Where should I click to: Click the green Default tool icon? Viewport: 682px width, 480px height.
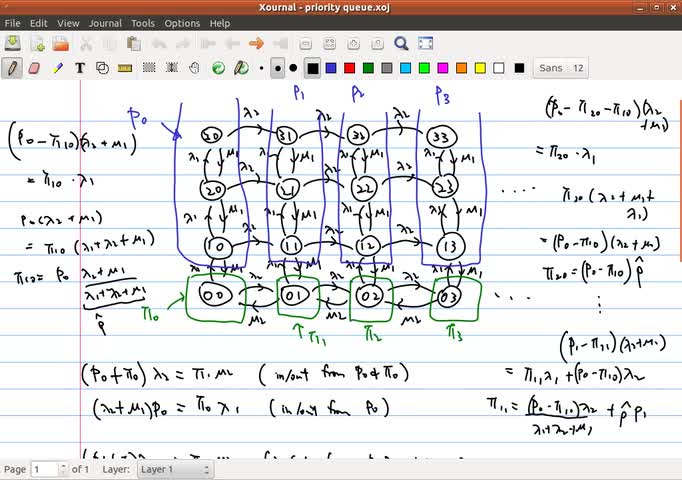[218, 68]
